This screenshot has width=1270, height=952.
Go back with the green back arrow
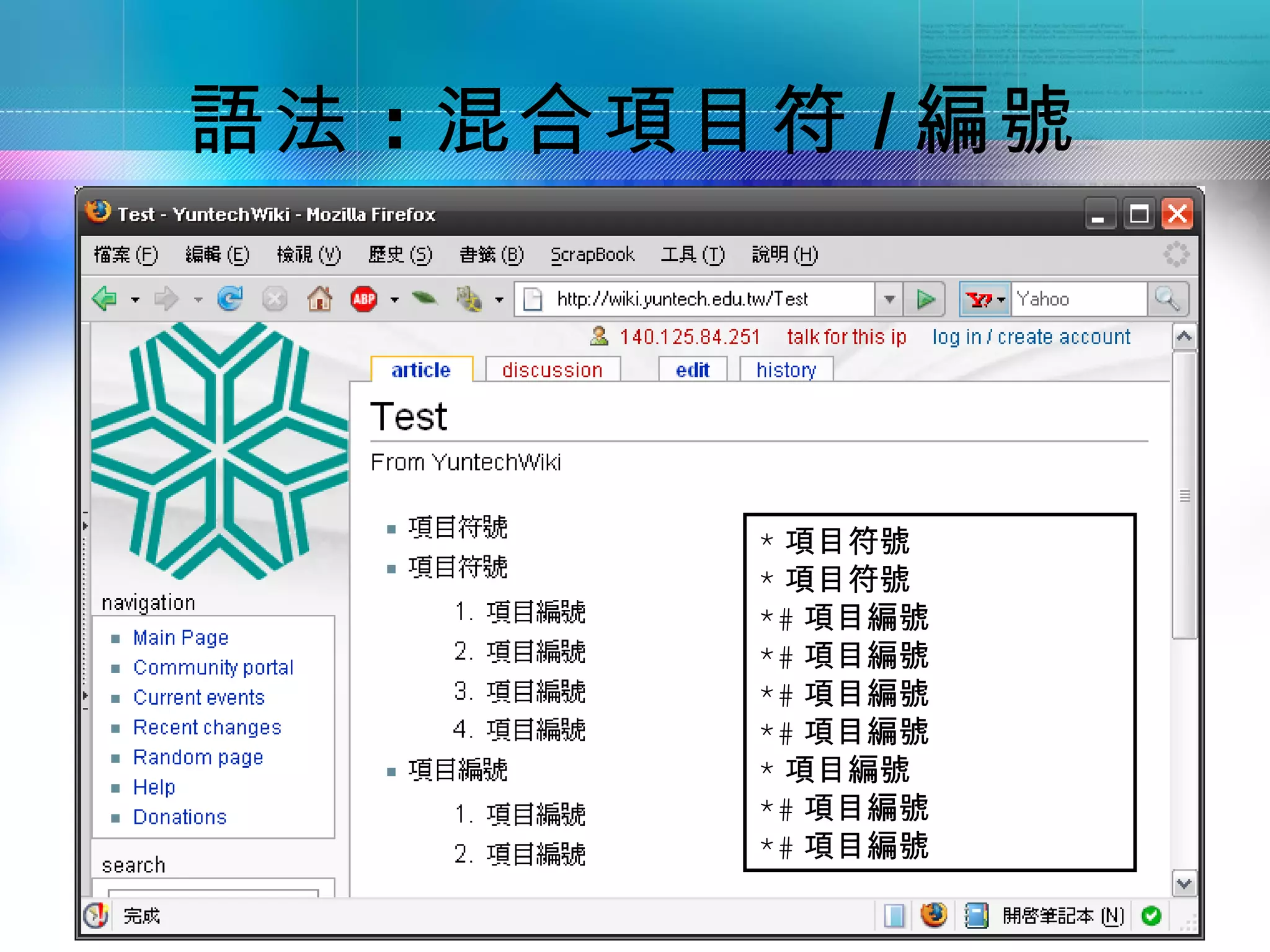point(105,299)
